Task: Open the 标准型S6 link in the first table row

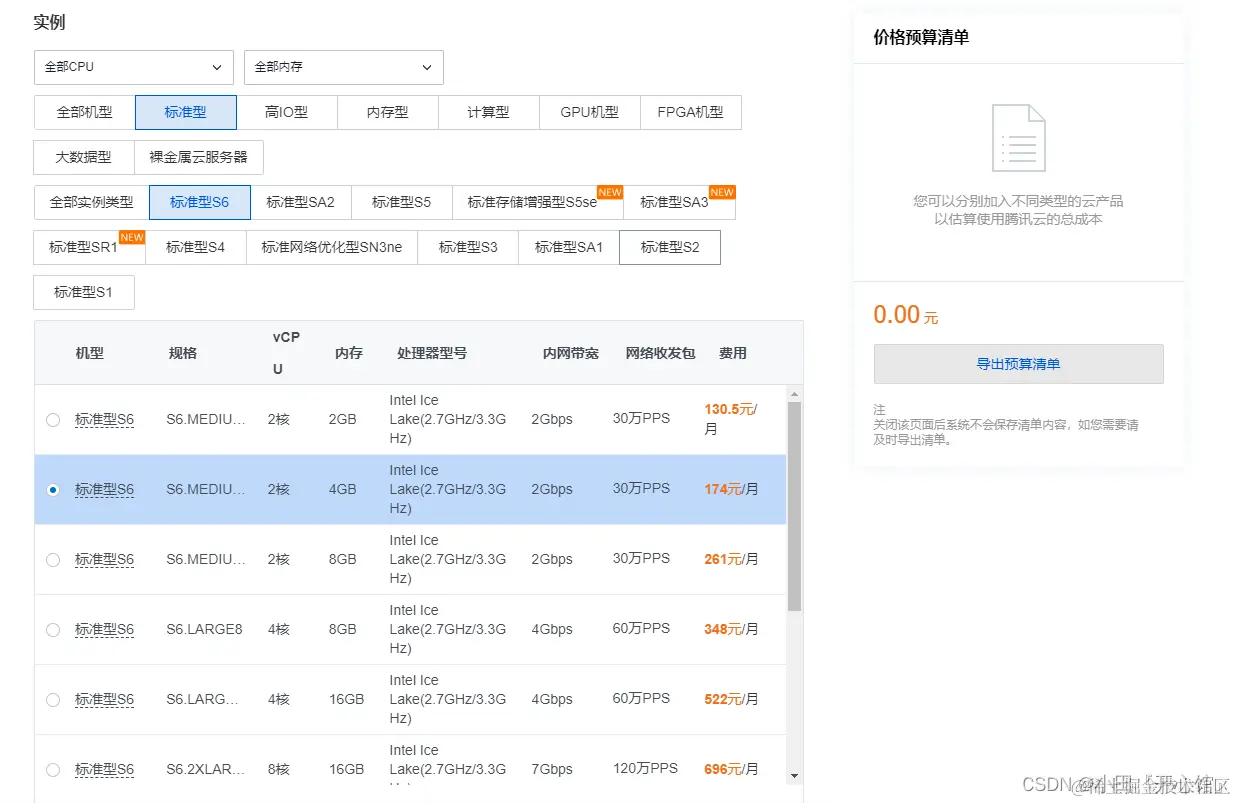Action: pyautogui.click(x=104, y=420)
